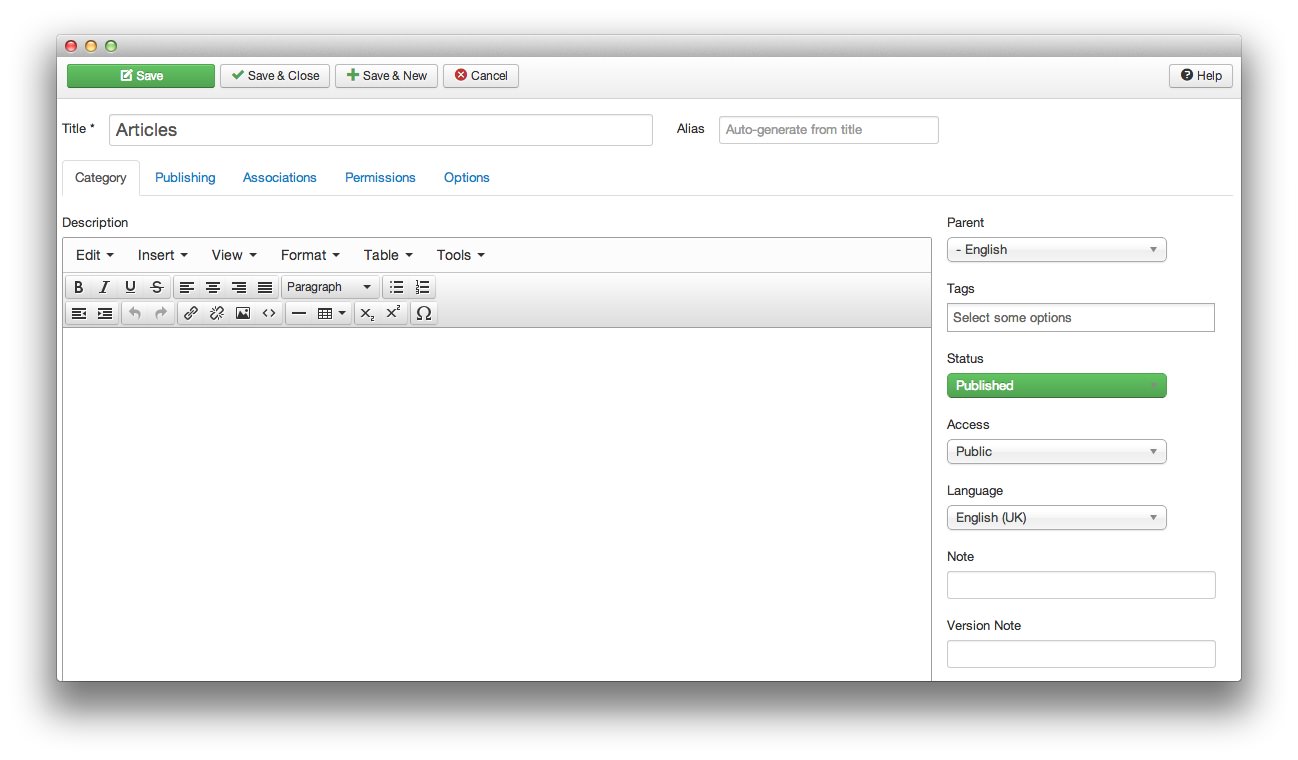Toggle italic text formatting
The height and width of the screenshot is (760, 1298).
(104, 287)
